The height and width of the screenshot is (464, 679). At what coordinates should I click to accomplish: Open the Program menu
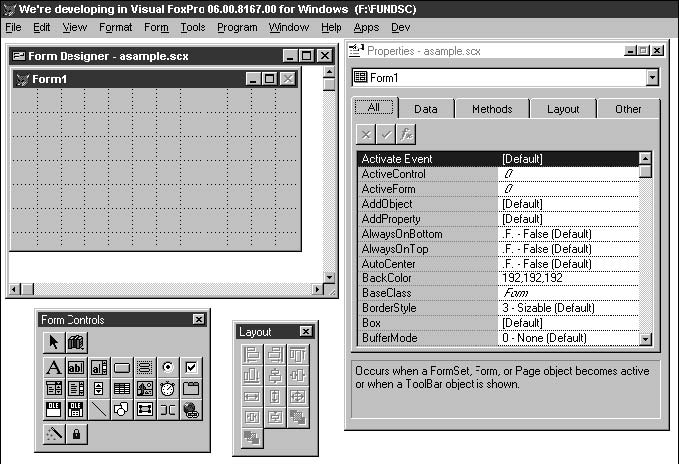[237, 28]
